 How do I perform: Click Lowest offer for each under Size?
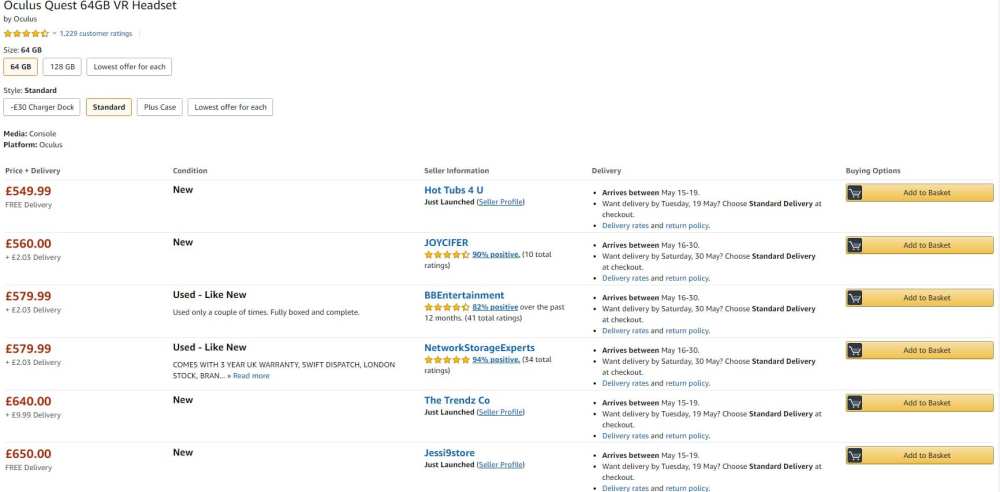click(130, 67)
